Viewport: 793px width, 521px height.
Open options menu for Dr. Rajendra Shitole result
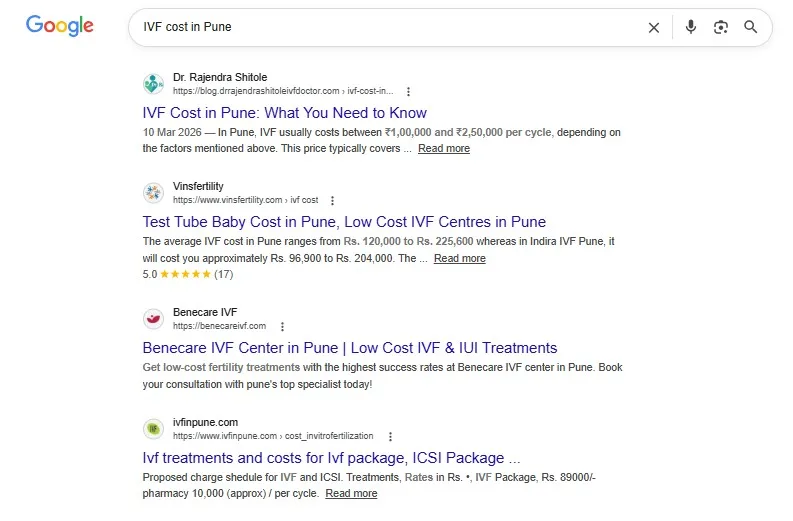408,92
